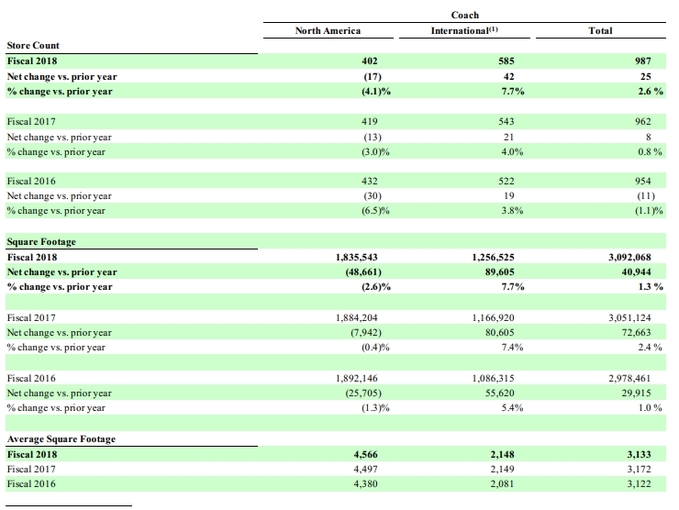Select square footage 1,884,204

click(356, 318)
